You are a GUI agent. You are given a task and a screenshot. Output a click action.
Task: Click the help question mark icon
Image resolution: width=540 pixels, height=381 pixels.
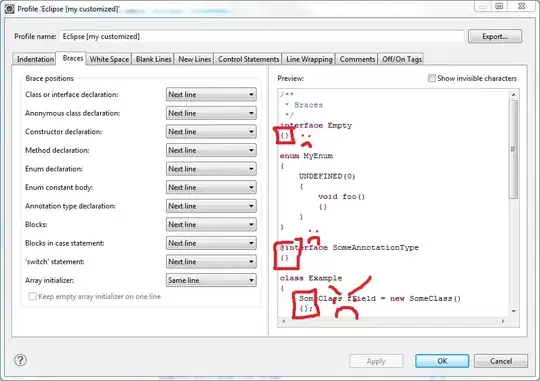[20, 360]
